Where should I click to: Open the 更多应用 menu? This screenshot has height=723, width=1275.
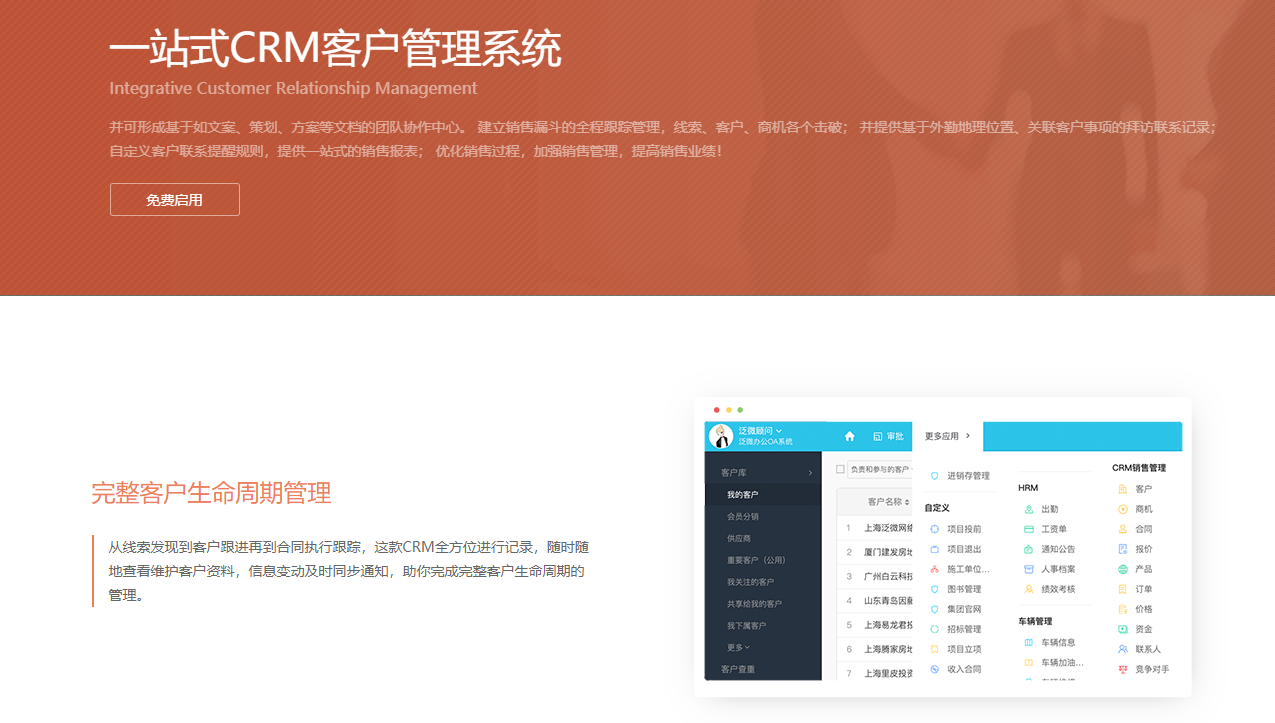(x=947, y=436)
